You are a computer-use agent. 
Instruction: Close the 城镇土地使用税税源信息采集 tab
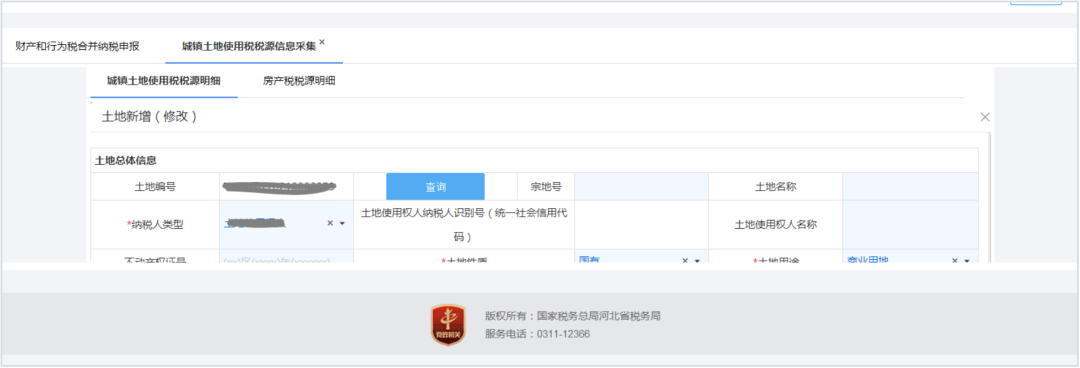322,43
